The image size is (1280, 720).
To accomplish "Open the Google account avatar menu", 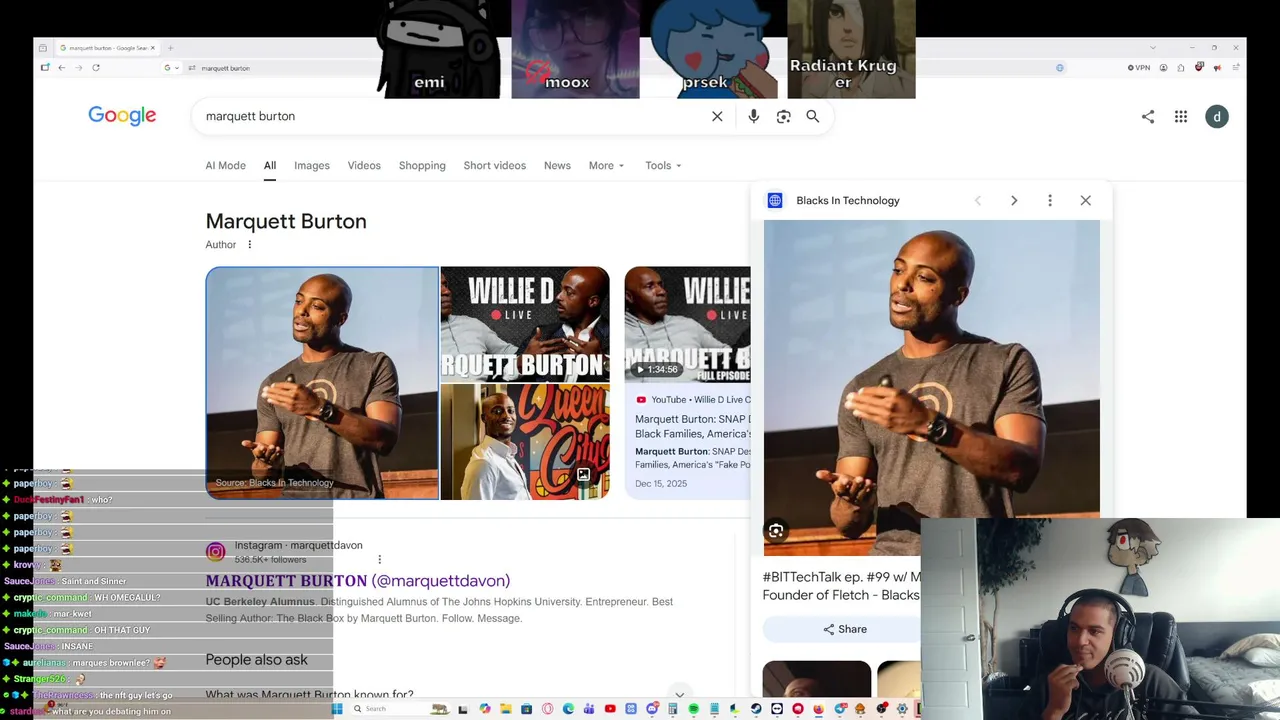I will 1217,117.
